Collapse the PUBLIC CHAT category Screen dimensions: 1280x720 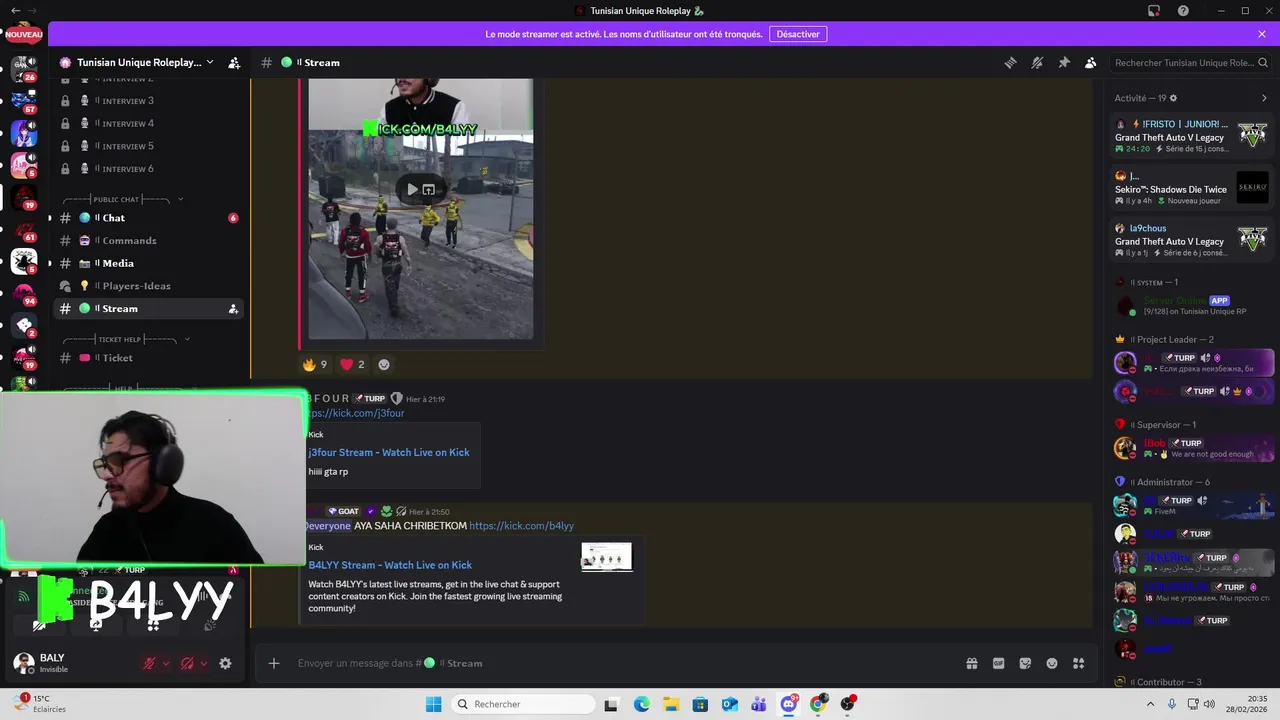(121, 199)
